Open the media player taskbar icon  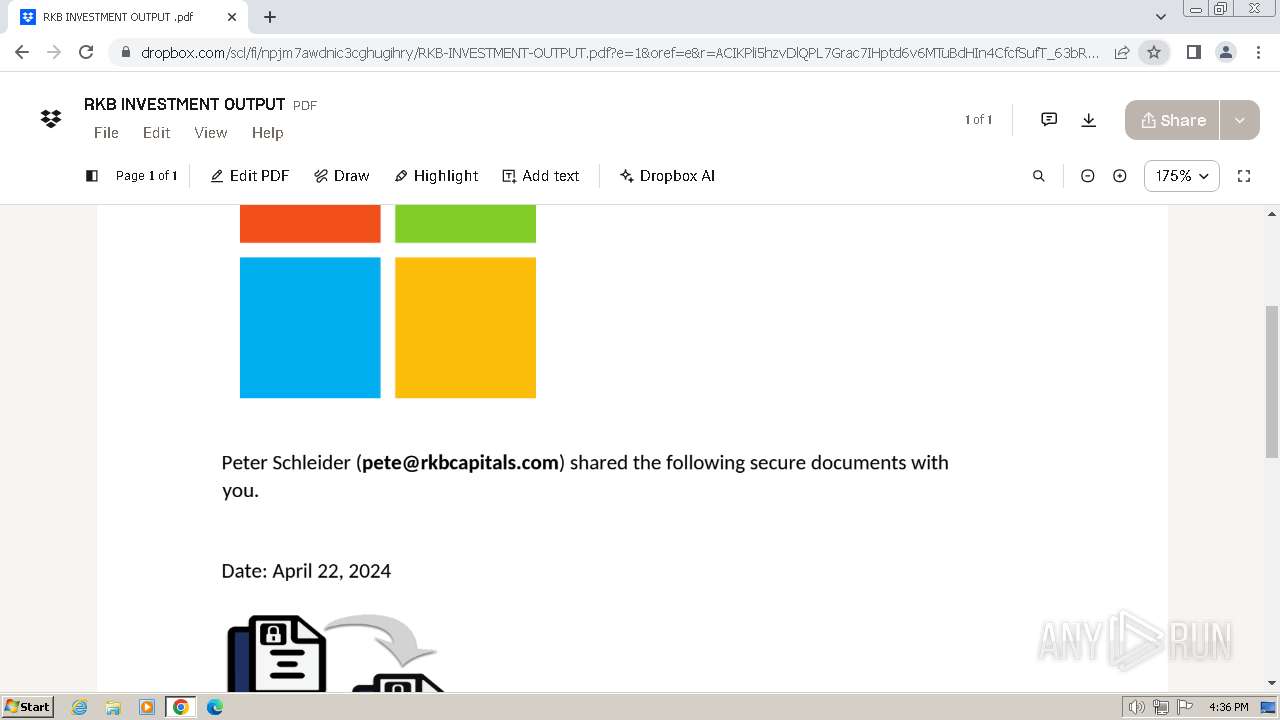tap(147, 707)
